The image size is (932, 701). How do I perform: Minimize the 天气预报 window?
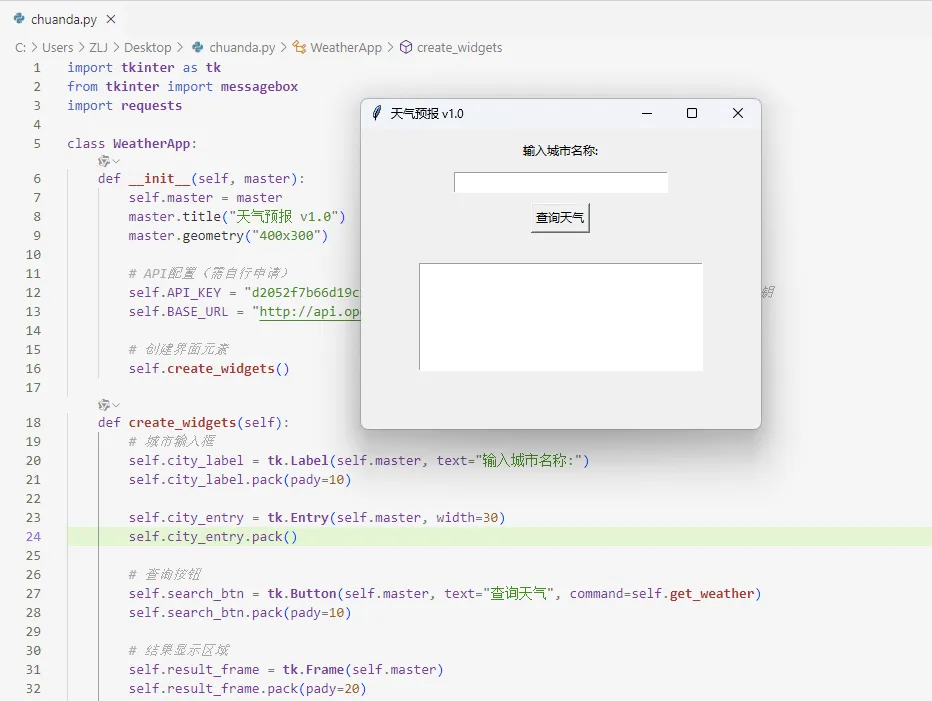(647, 113)
